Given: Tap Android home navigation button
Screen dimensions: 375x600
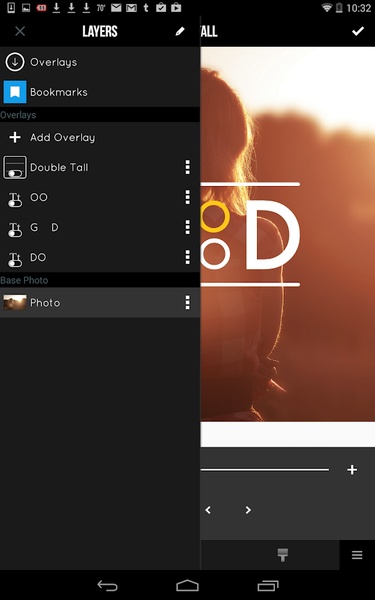Looking at the screenshot, I should 188,585.
